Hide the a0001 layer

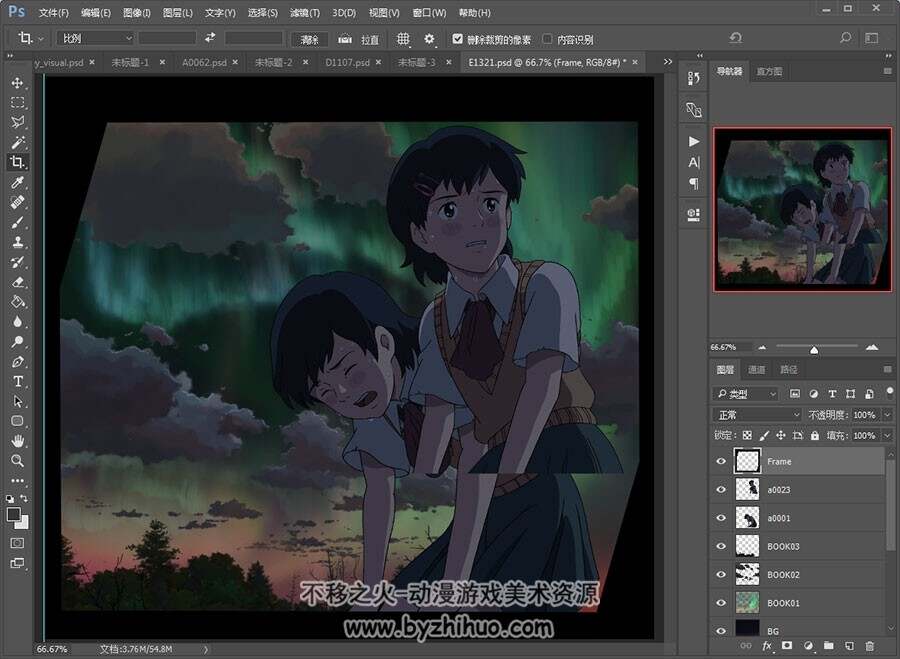point(721,518)
